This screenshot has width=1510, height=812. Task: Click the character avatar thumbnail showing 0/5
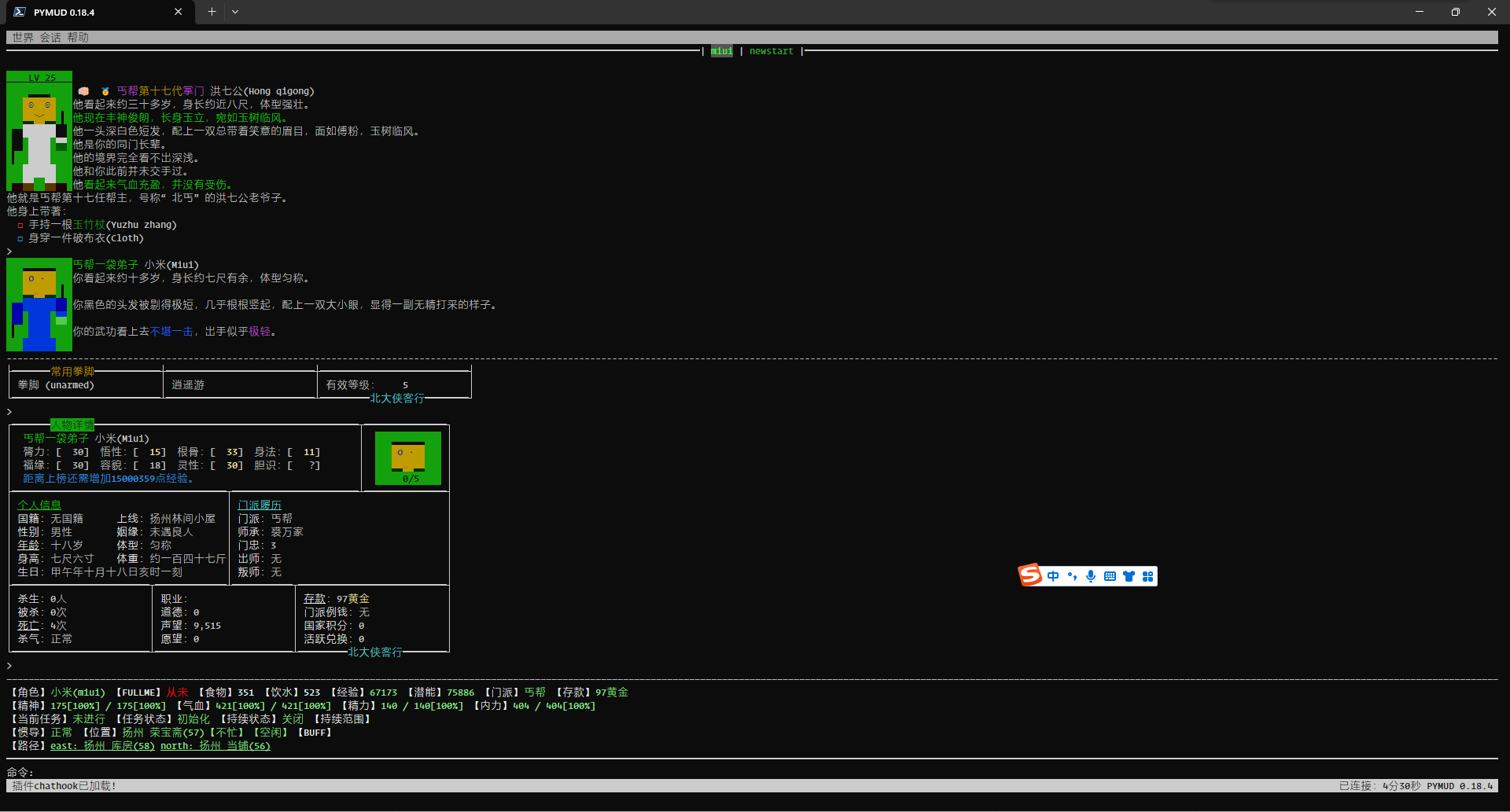click(408, 457)
